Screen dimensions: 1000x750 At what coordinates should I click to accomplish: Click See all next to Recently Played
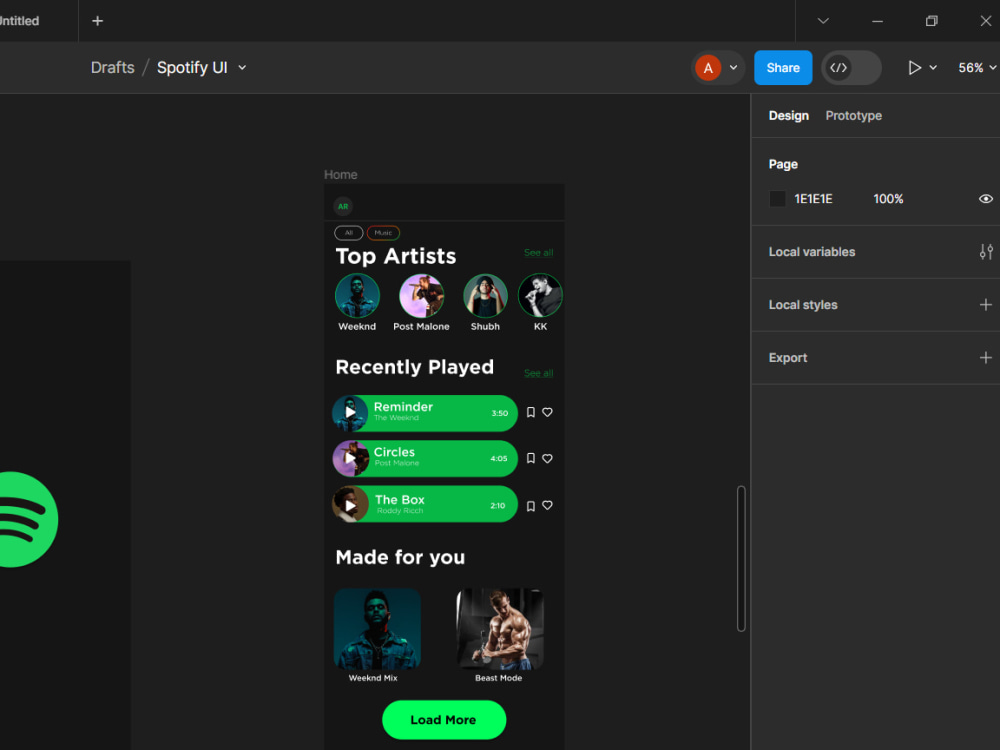(538, 373)
